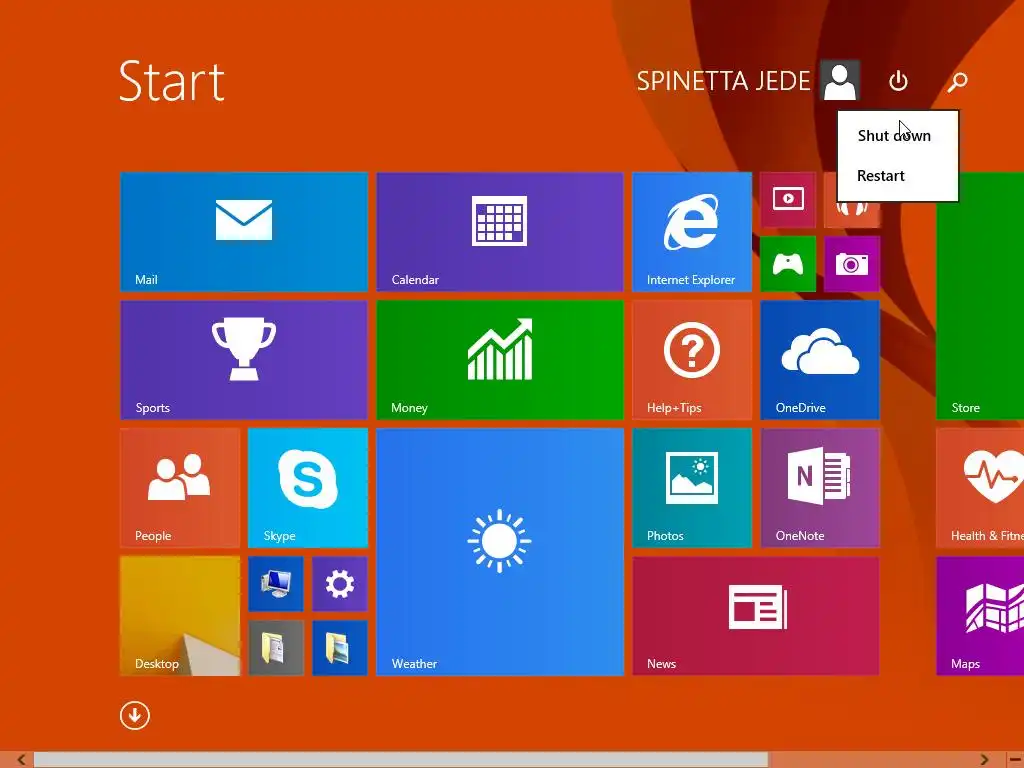Launch Internet Explorer tile

click(x=692, y=232)
